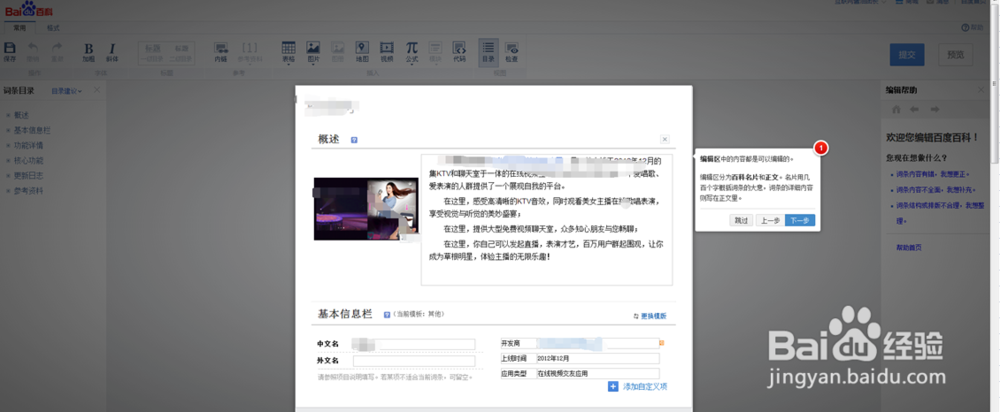Select 核心功能 in the contents list
The image size is (1000, 412).
29,161
